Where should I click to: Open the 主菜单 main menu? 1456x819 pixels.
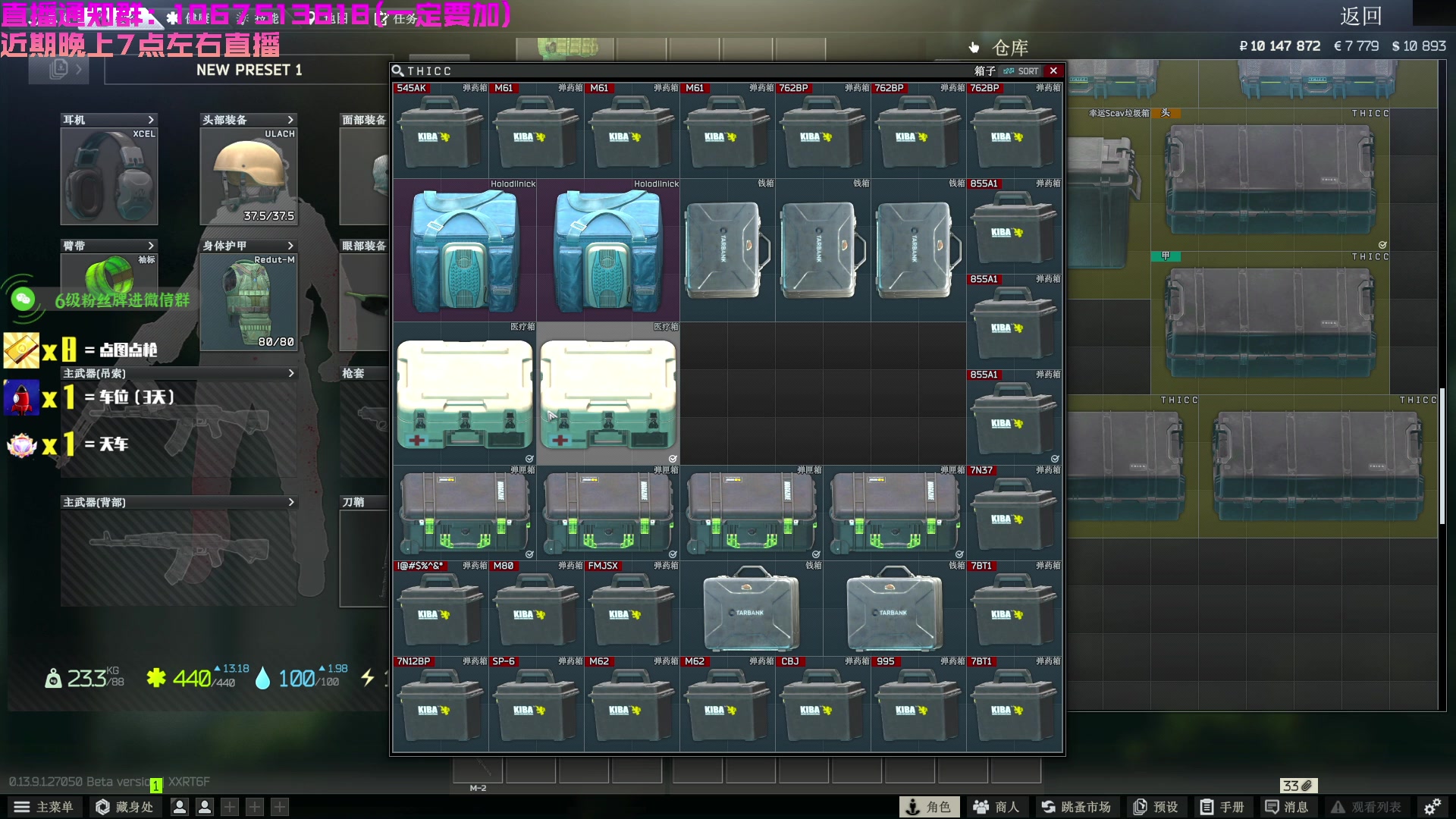click(x=44, y=807)
